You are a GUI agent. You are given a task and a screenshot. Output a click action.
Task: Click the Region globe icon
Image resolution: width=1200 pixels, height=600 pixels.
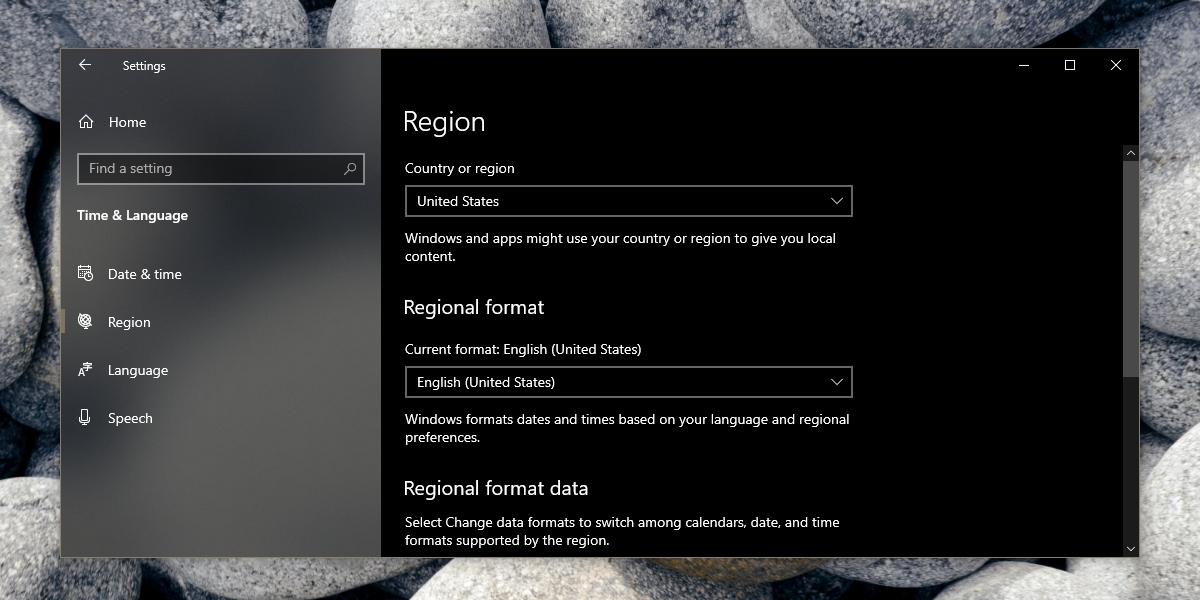[x=86, y=322]
